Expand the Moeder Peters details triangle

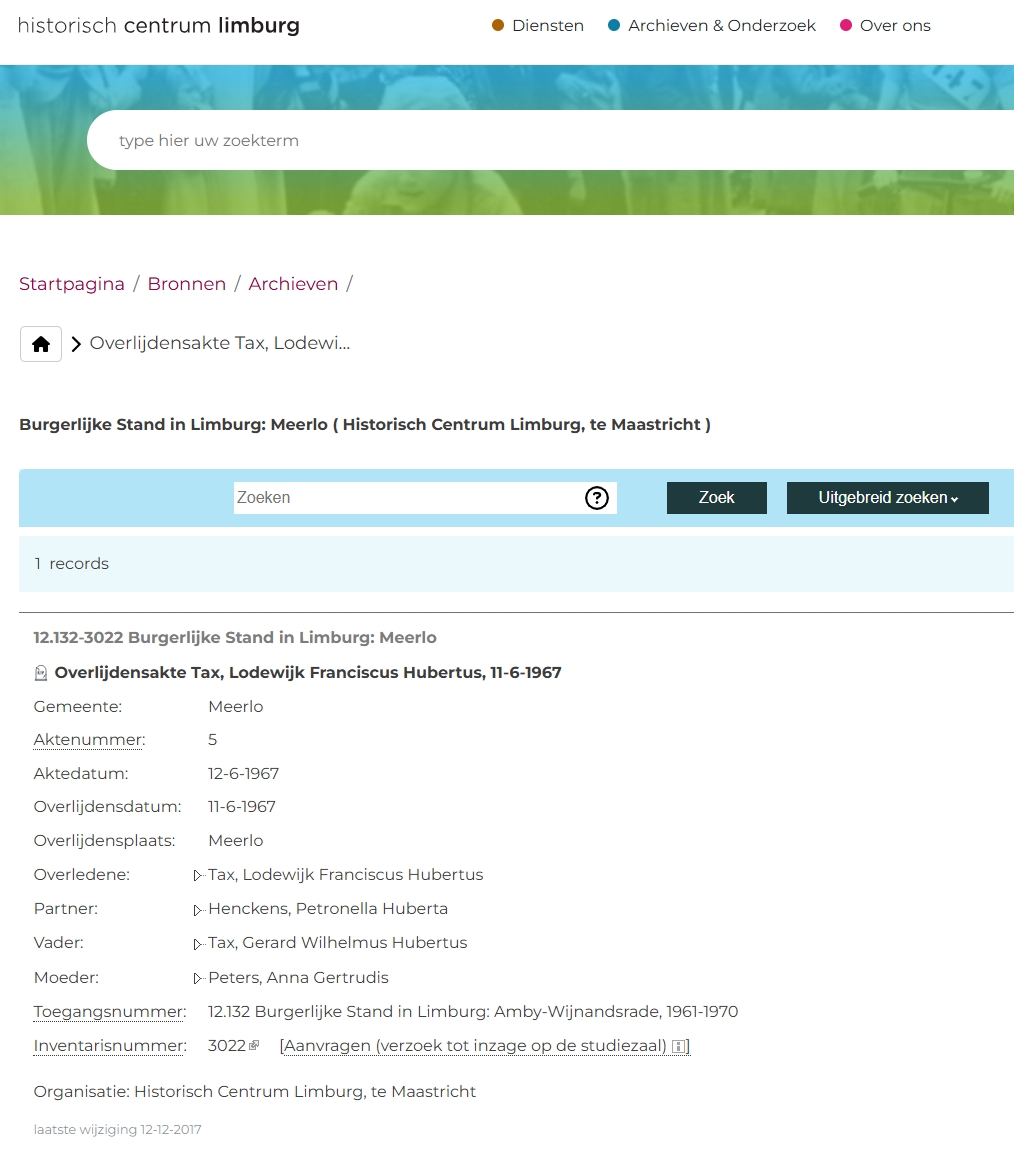[198, 978]
